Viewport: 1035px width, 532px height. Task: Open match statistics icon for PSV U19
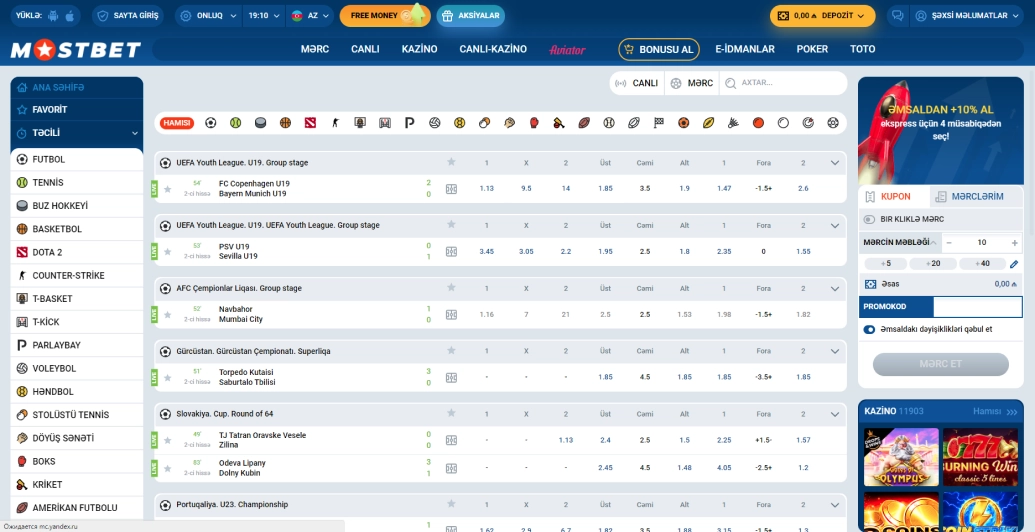coord(451,251)
